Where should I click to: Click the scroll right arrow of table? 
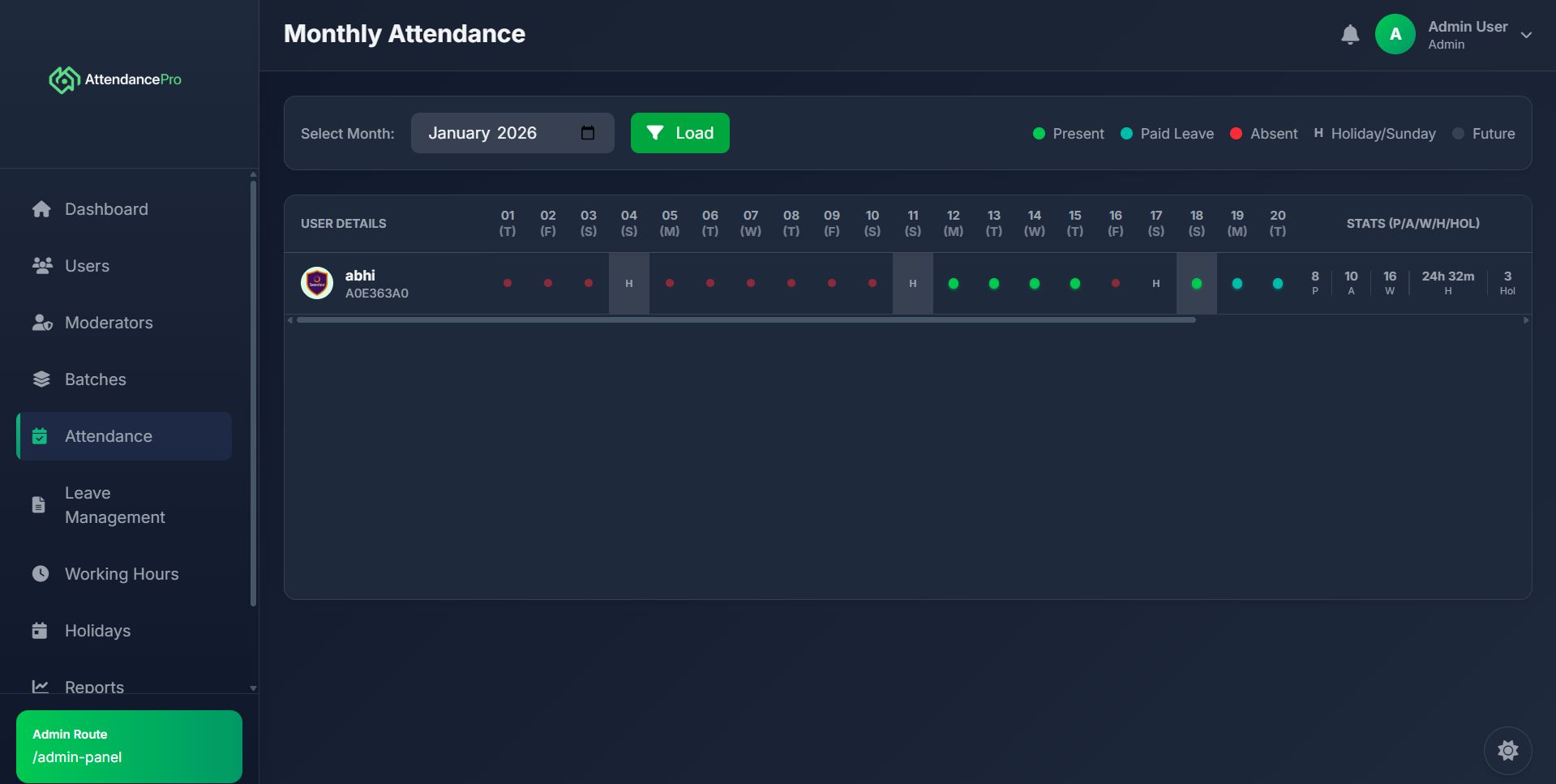tap(1526, 320)
